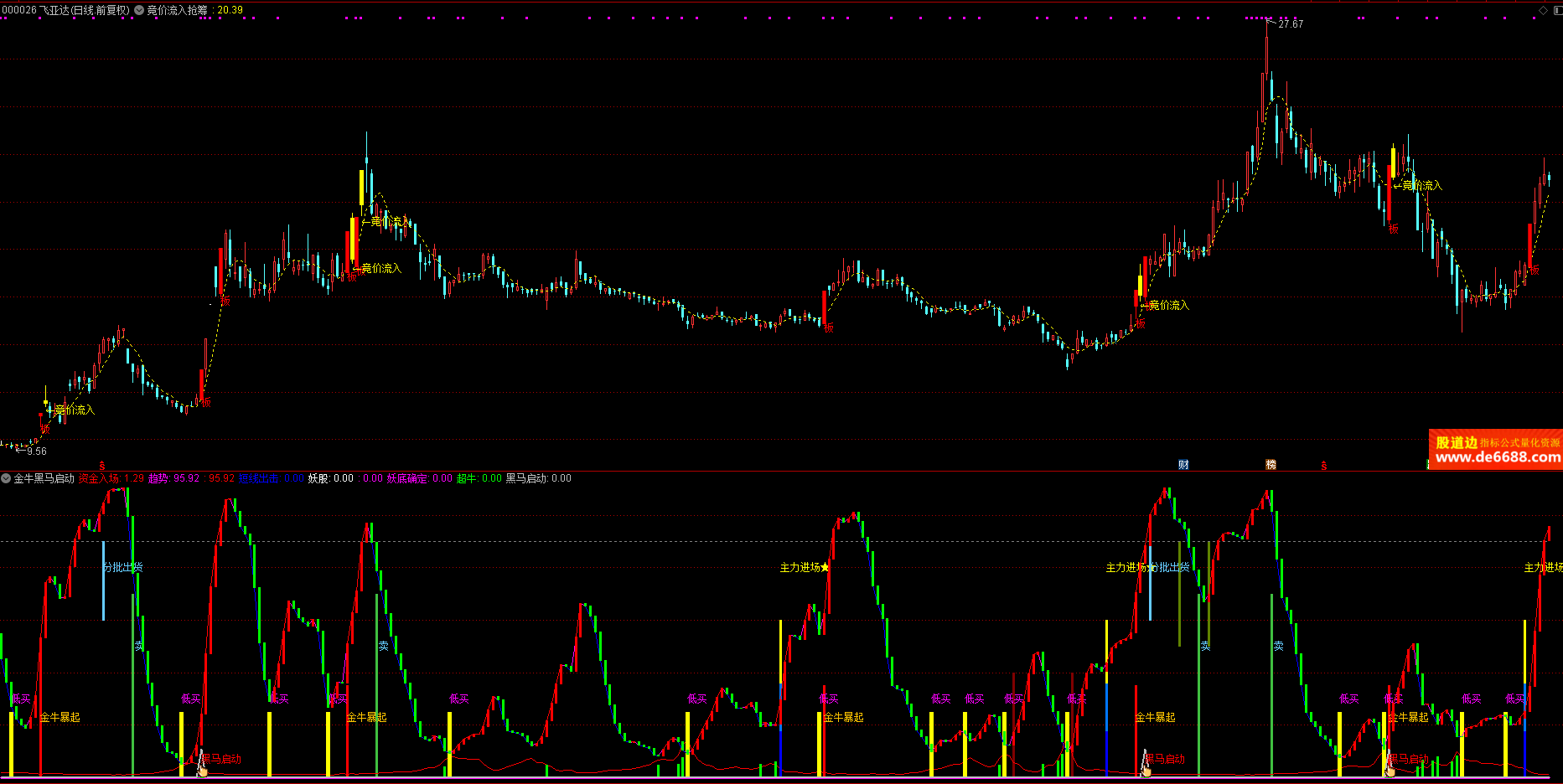Expand the 竞价流入抢筹 indicator dropdown arrow
This screenshot has width=1563, height=784.
pyautogui.click(x=139, y=10)
